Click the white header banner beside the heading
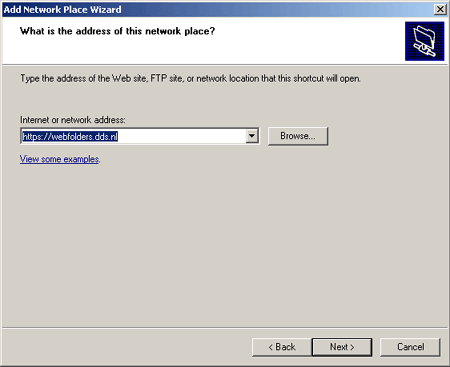Image resolution: width=450 pixels, height=367 pixels. tap(307, 41)
